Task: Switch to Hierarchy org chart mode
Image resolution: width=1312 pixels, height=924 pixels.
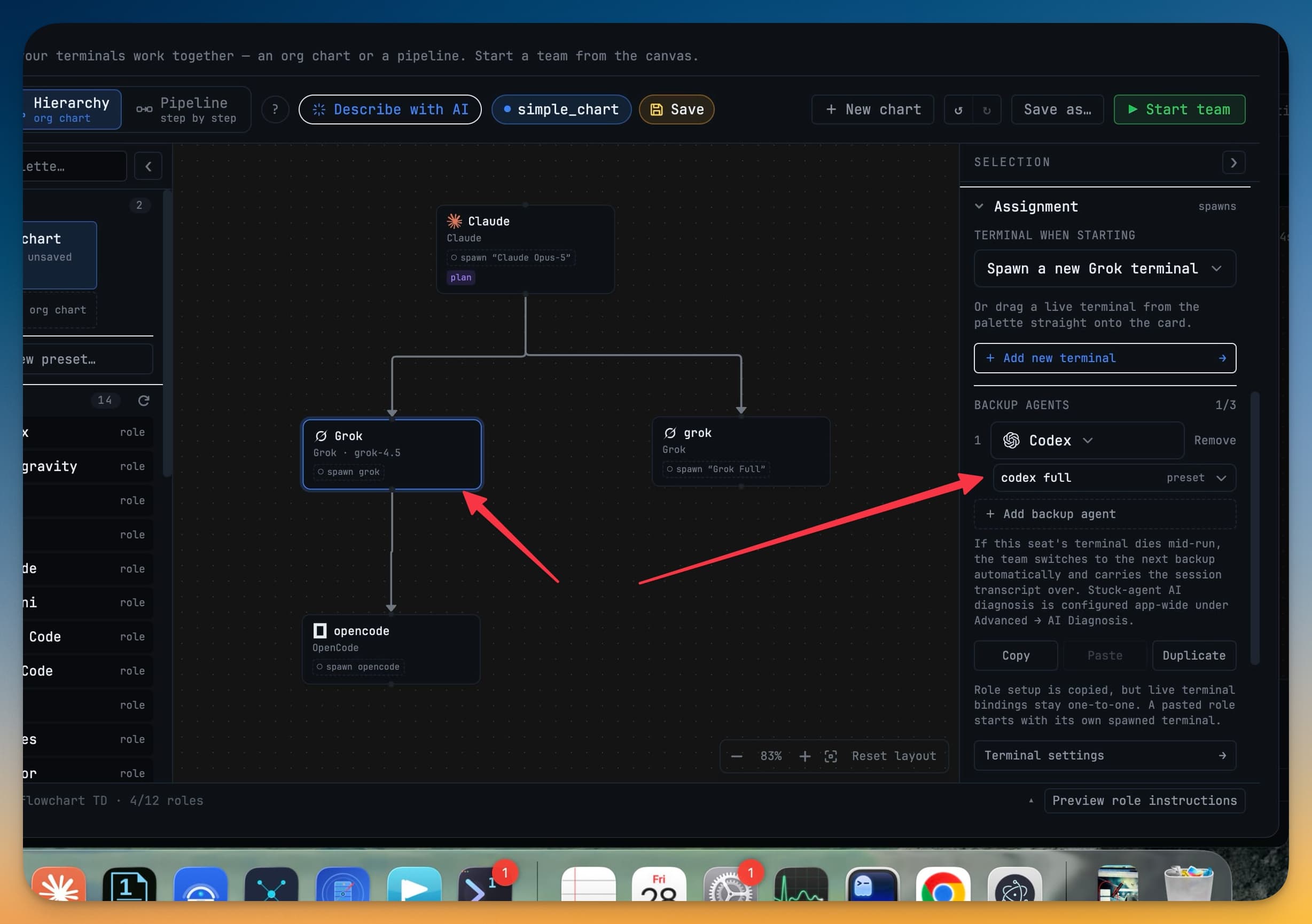Action: pos(71,109)
